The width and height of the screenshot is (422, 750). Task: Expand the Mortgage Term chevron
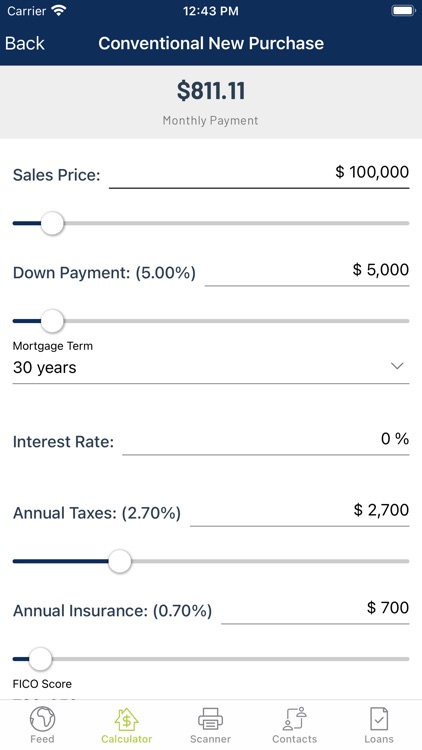[397, 366]
